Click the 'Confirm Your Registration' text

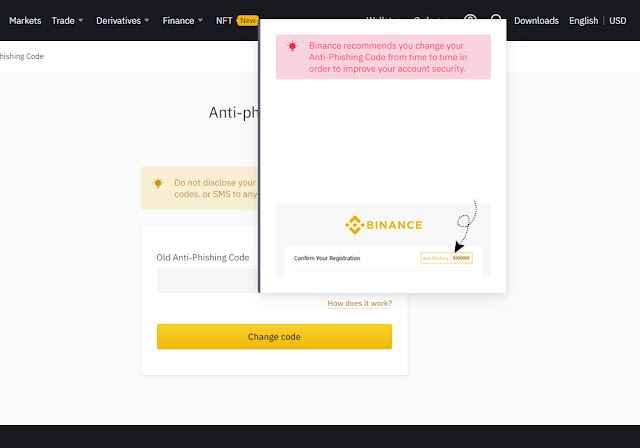click(327, 258)
